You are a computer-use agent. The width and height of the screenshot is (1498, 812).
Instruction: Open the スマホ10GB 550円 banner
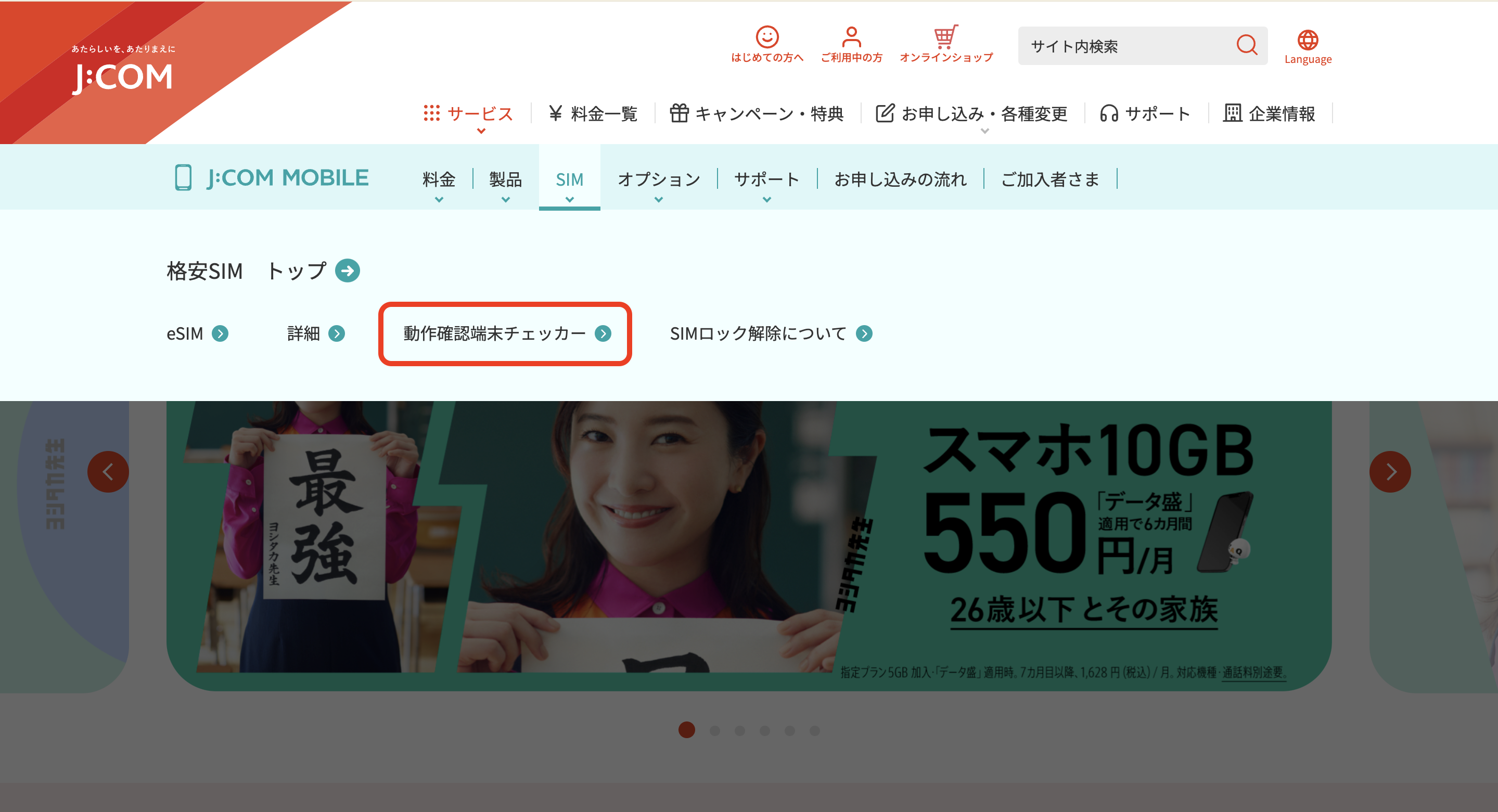pos(749,545)
